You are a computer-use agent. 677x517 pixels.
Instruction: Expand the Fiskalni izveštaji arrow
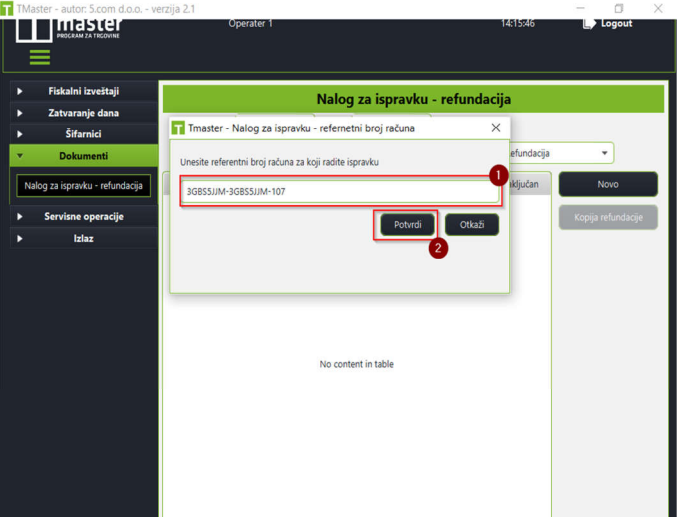(x=19, y=91)
